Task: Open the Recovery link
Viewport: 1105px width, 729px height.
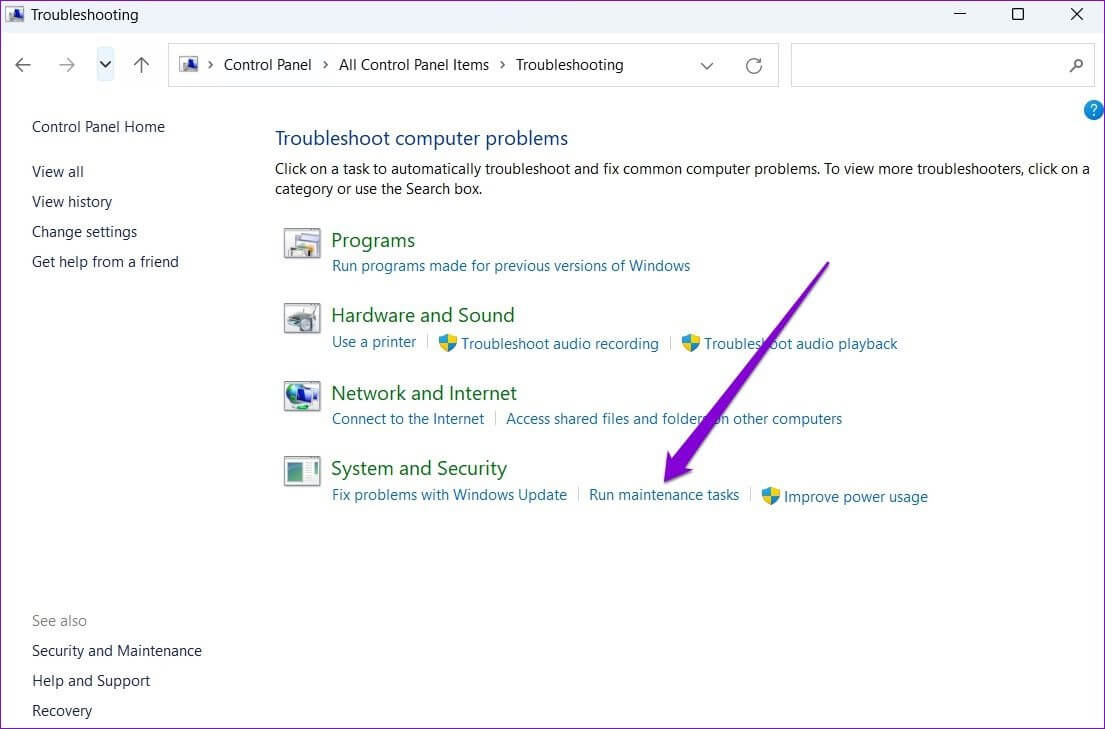Action: (62, 711)
